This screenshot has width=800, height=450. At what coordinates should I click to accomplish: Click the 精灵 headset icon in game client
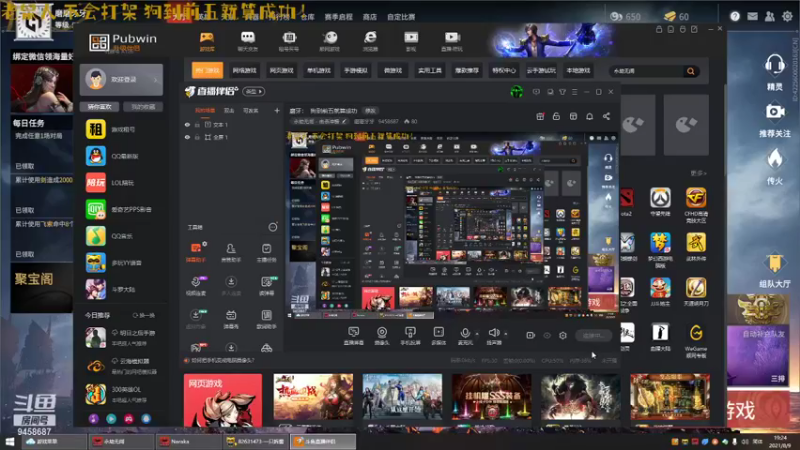774,64
